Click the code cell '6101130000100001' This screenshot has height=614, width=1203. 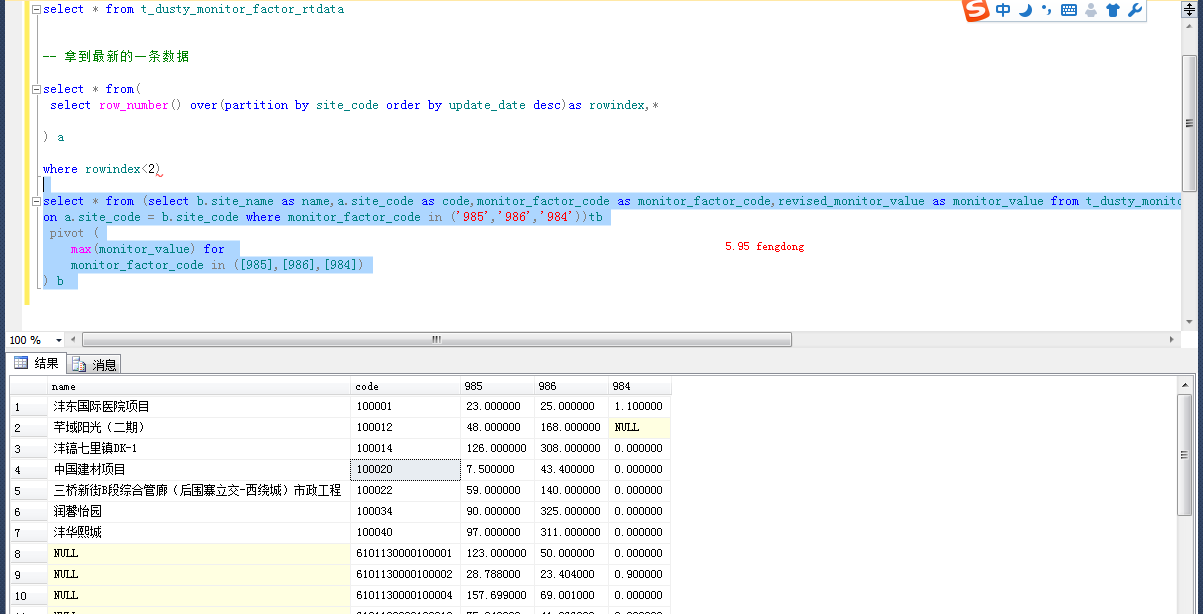click(406, 554)
